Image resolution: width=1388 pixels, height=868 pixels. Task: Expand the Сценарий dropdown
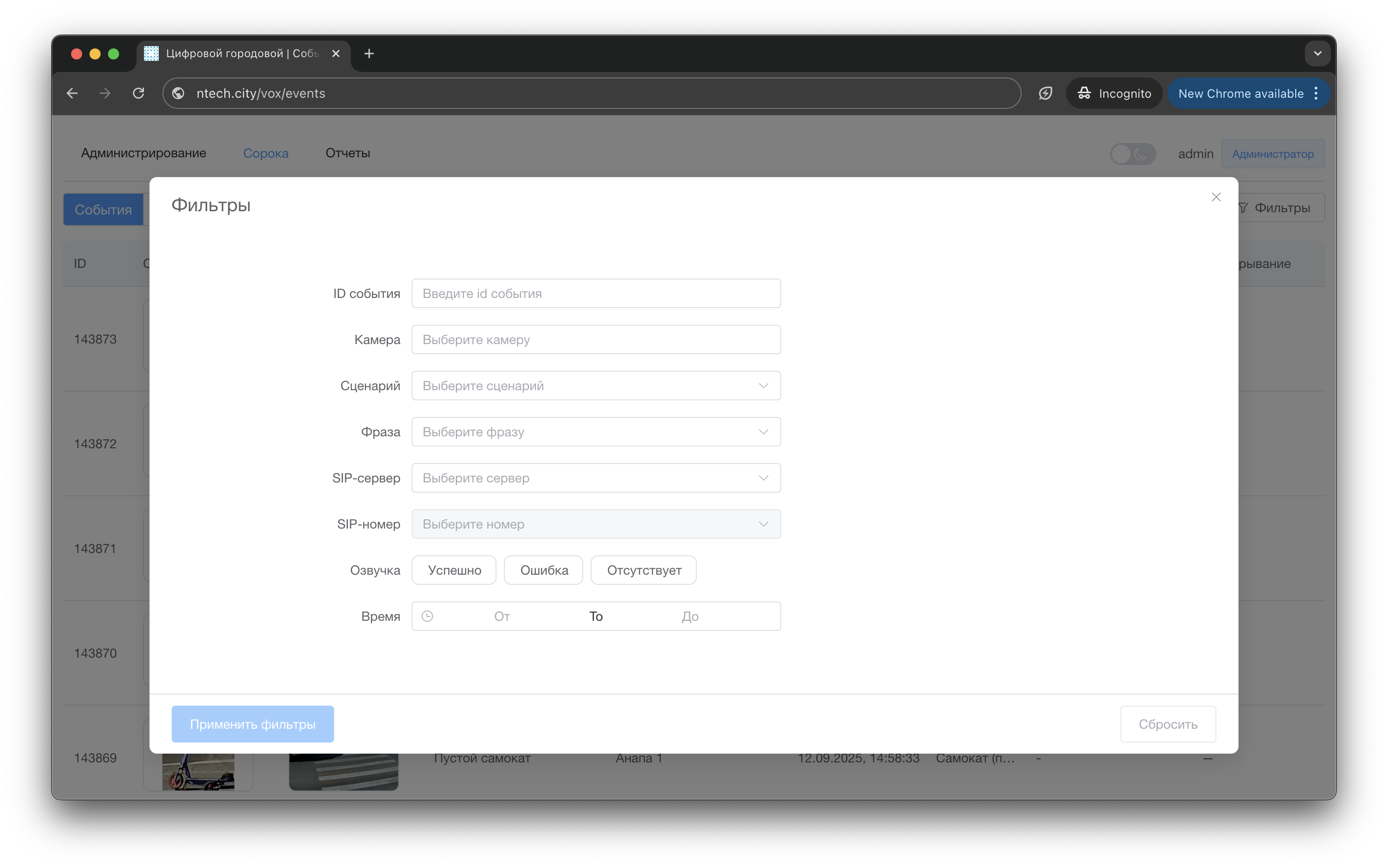(x=596, y=386)
